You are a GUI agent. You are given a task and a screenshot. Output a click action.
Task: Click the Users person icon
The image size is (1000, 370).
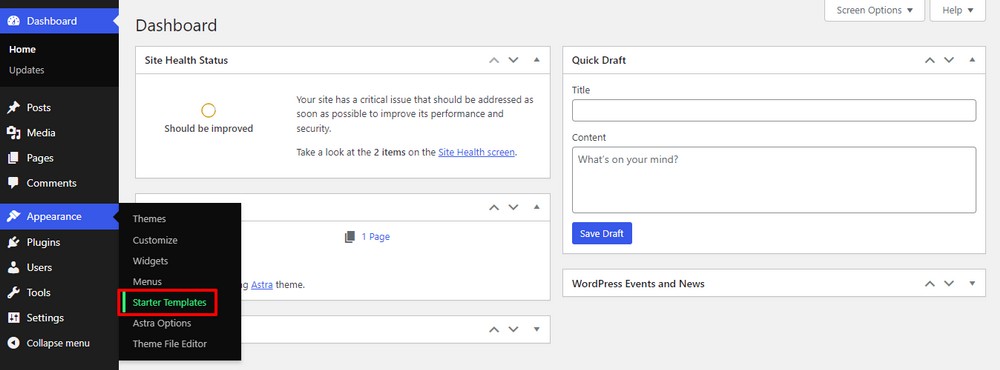tap(13, 267)
